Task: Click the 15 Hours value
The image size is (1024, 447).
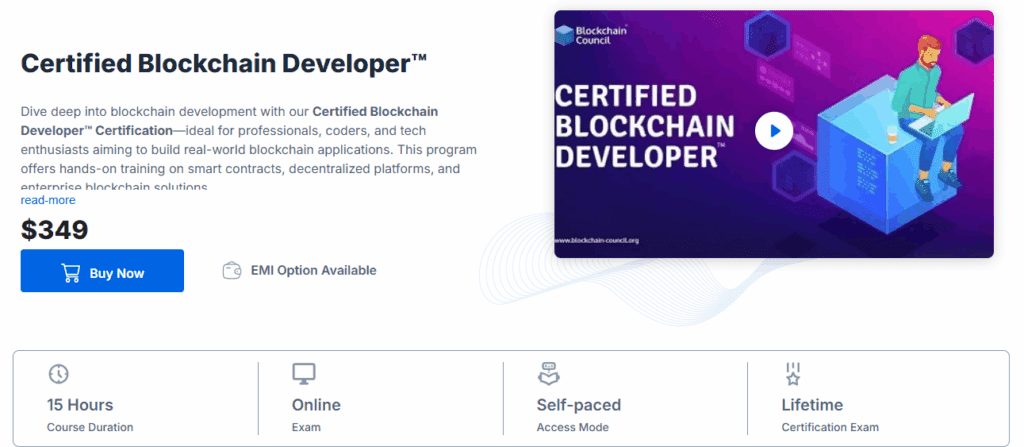Action: pos(80,405)
